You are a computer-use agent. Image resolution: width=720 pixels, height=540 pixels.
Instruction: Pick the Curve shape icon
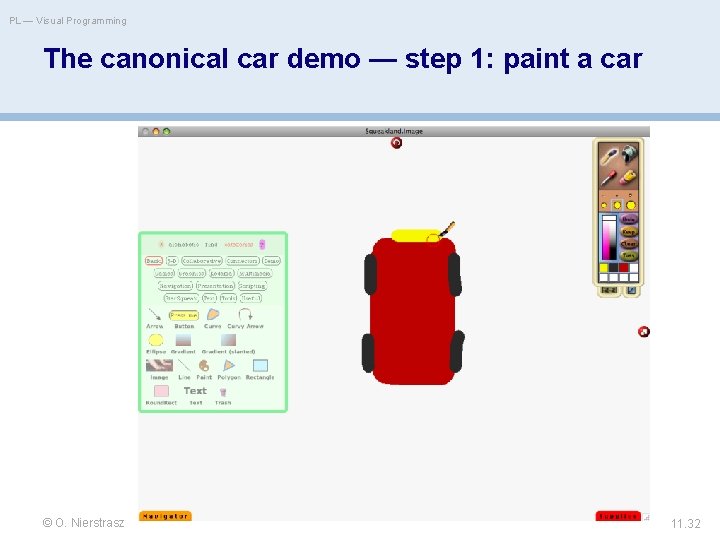213,315
